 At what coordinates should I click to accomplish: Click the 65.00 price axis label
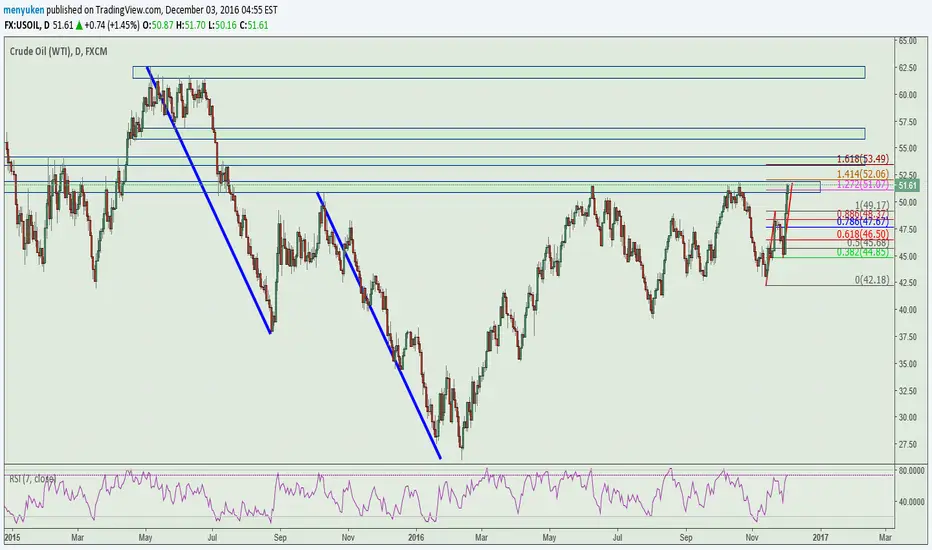point(907,40)
